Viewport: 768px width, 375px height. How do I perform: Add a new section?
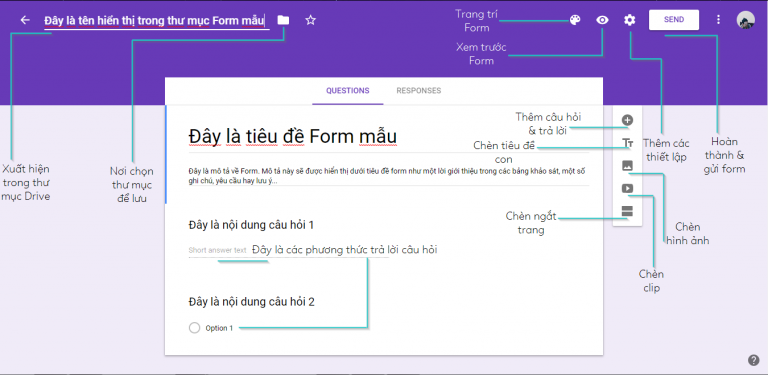(627, 211)
